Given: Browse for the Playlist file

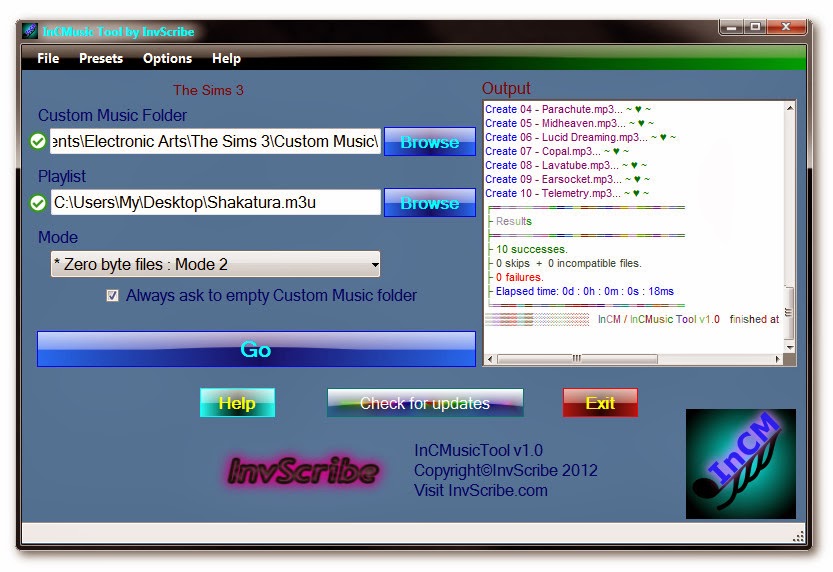Looking at the screenshot, I should pos(430,202).
